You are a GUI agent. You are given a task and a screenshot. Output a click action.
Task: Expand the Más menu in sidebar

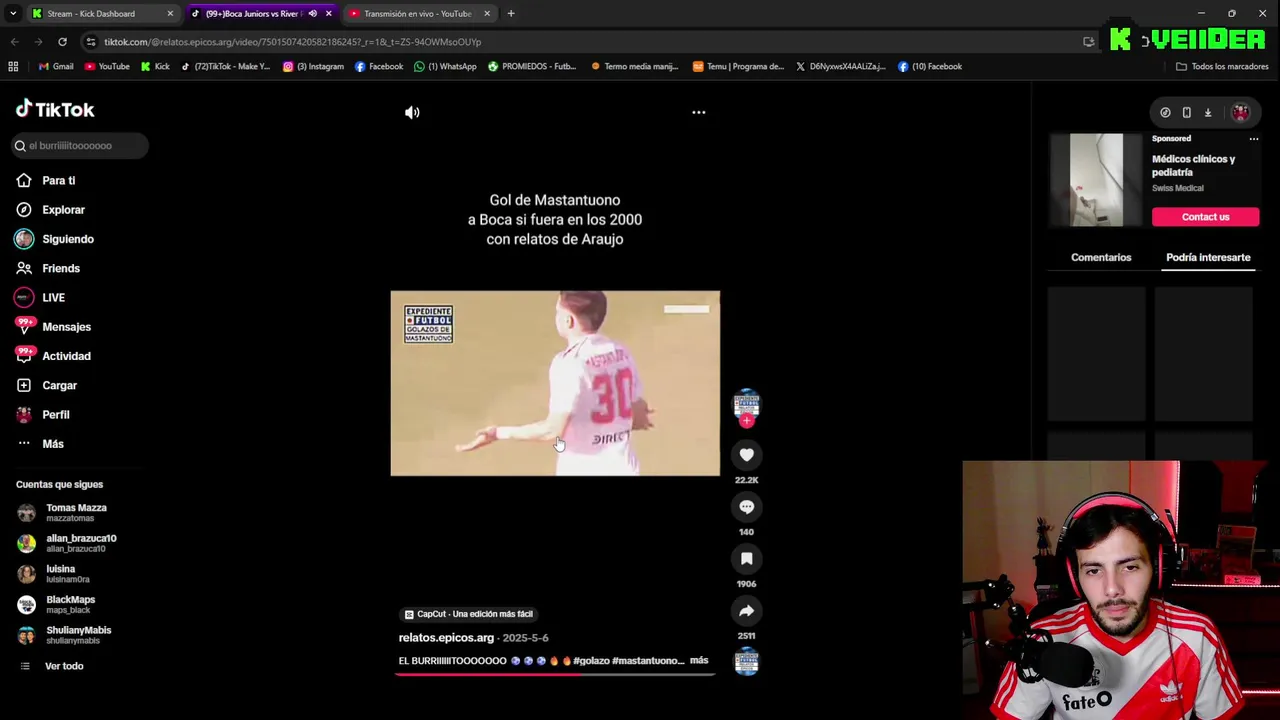[x=53, y=444]
